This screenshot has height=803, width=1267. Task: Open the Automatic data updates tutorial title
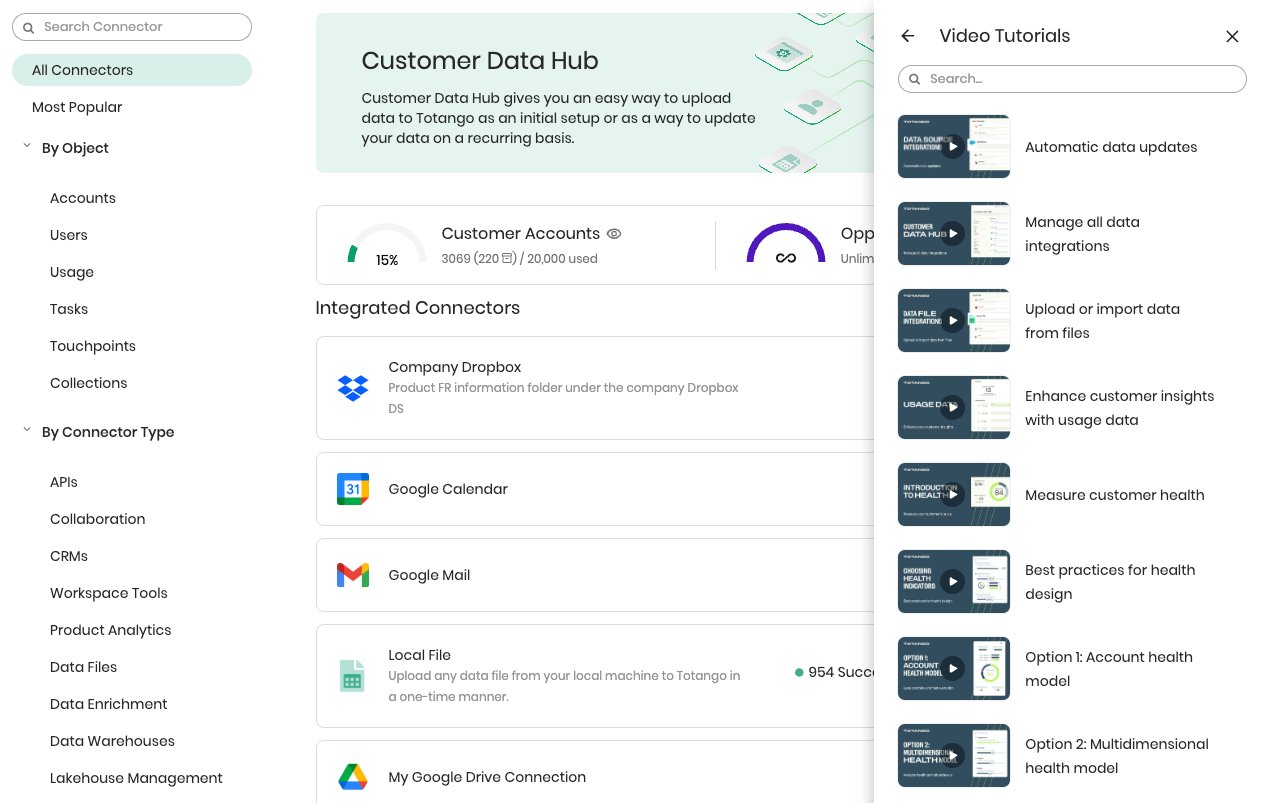tap(1111, 147)
